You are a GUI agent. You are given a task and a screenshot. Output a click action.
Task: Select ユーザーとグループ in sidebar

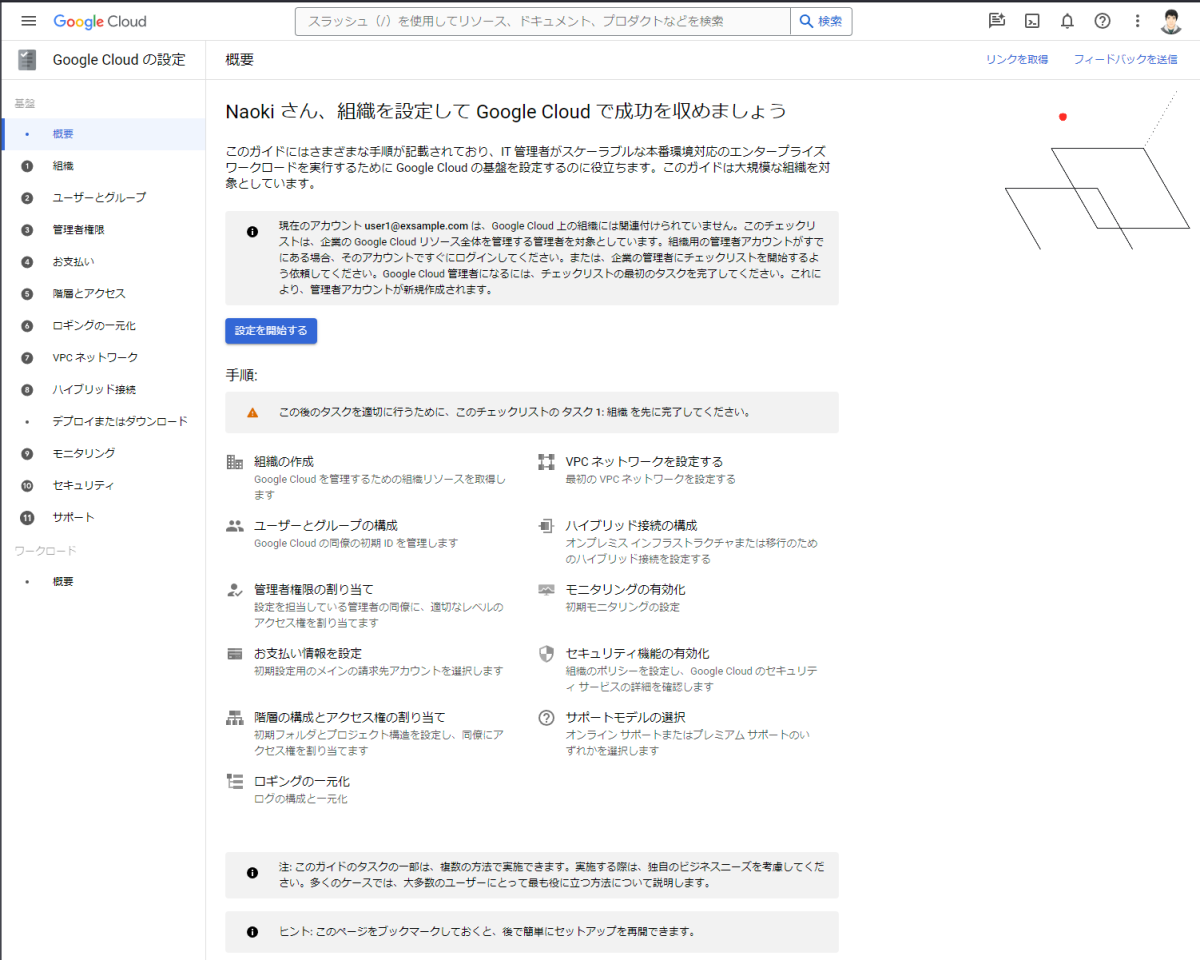(103, 198)
